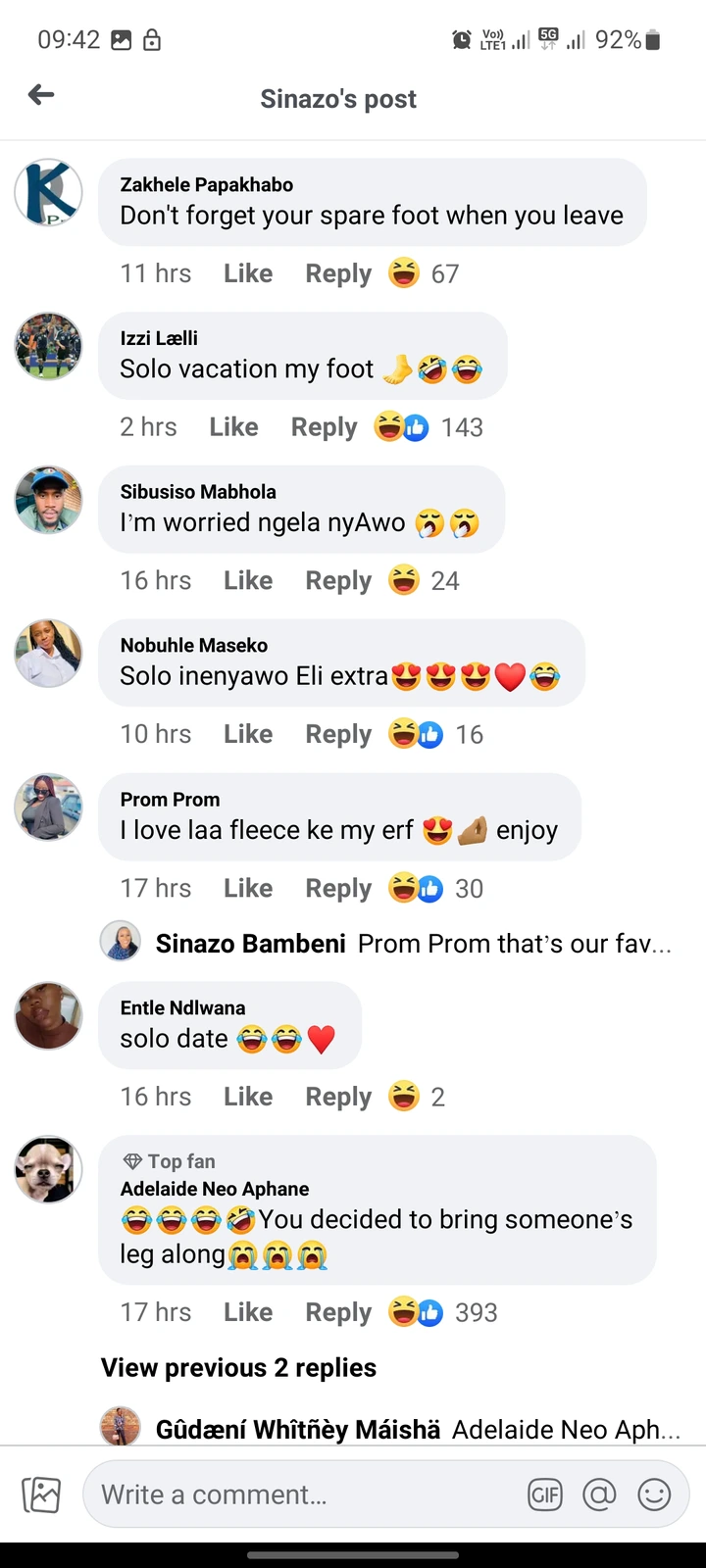Tap the mention @ icon
Image resolution: width=706 pixels, height=1568 pixels.
point(599,1494)
